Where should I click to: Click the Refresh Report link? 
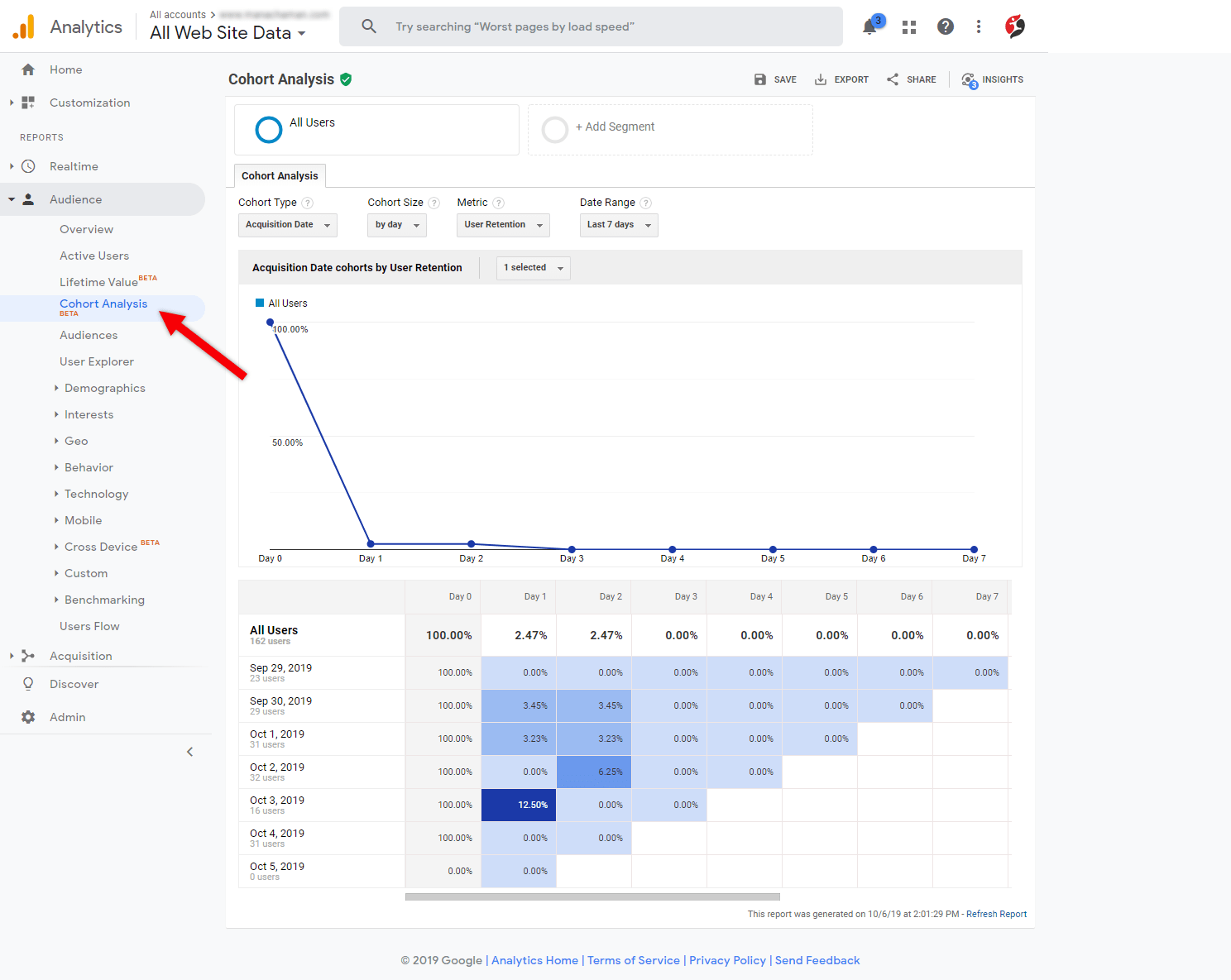point(996,914)
